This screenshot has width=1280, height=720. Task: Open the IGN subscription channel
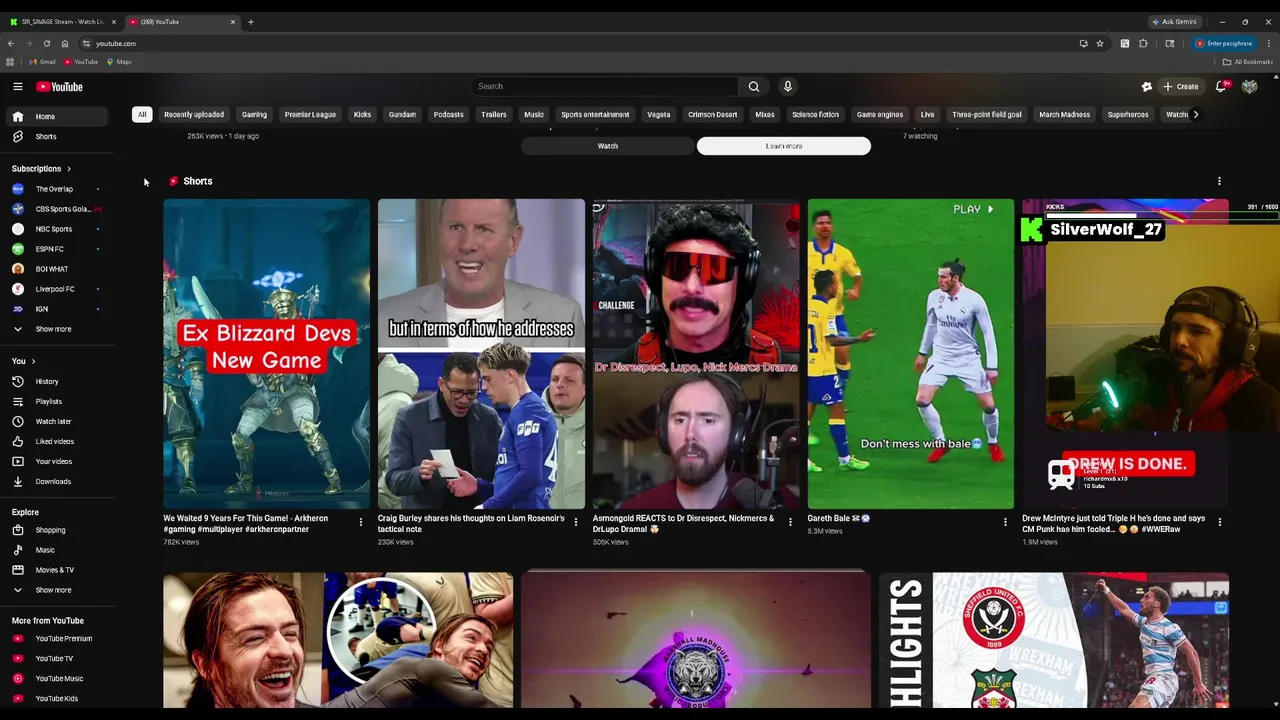coord(58,309)
